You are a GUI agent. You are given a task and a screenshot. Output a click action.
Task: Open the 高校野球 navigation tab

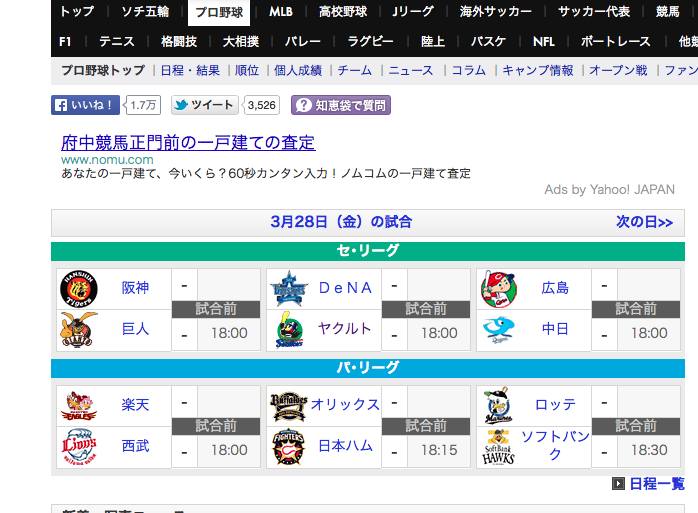[343, 12]
